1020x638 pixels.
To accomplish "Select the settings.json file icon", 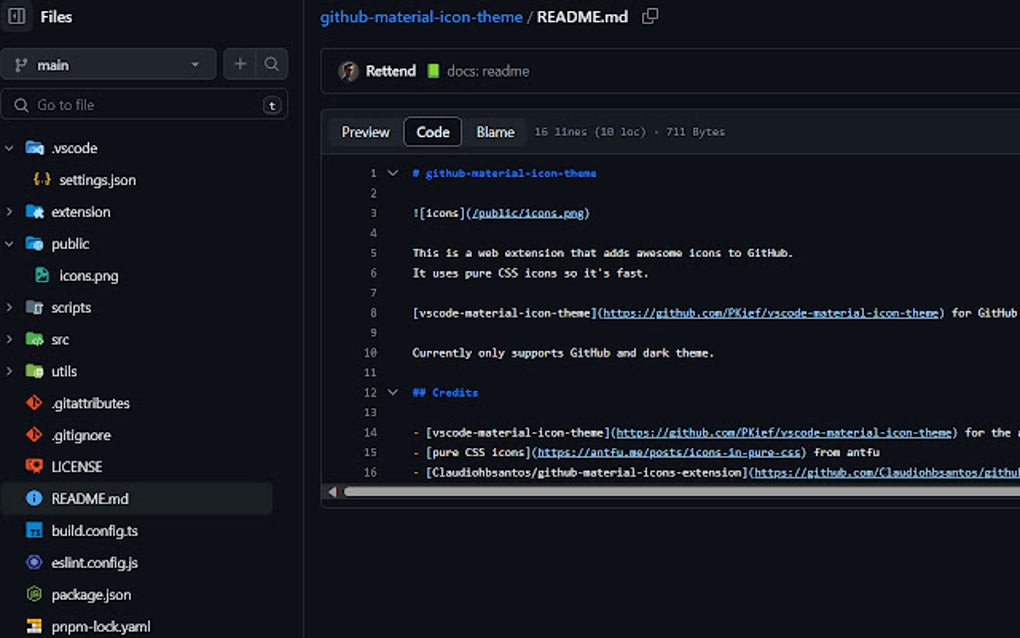I will (x=42, y=179).
